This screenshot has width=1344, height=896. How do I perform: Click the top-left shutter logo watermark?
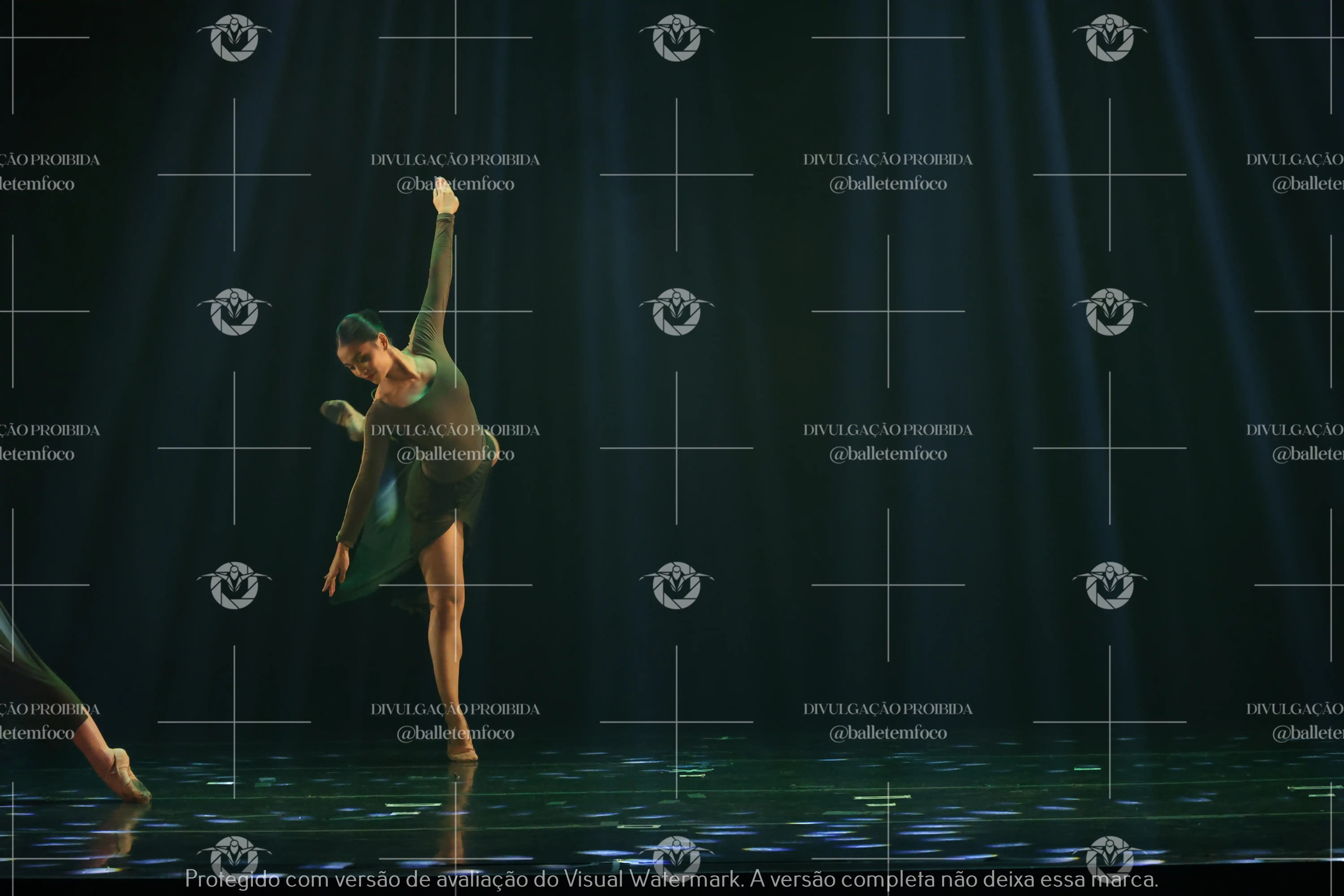click(x=234, y=38)
